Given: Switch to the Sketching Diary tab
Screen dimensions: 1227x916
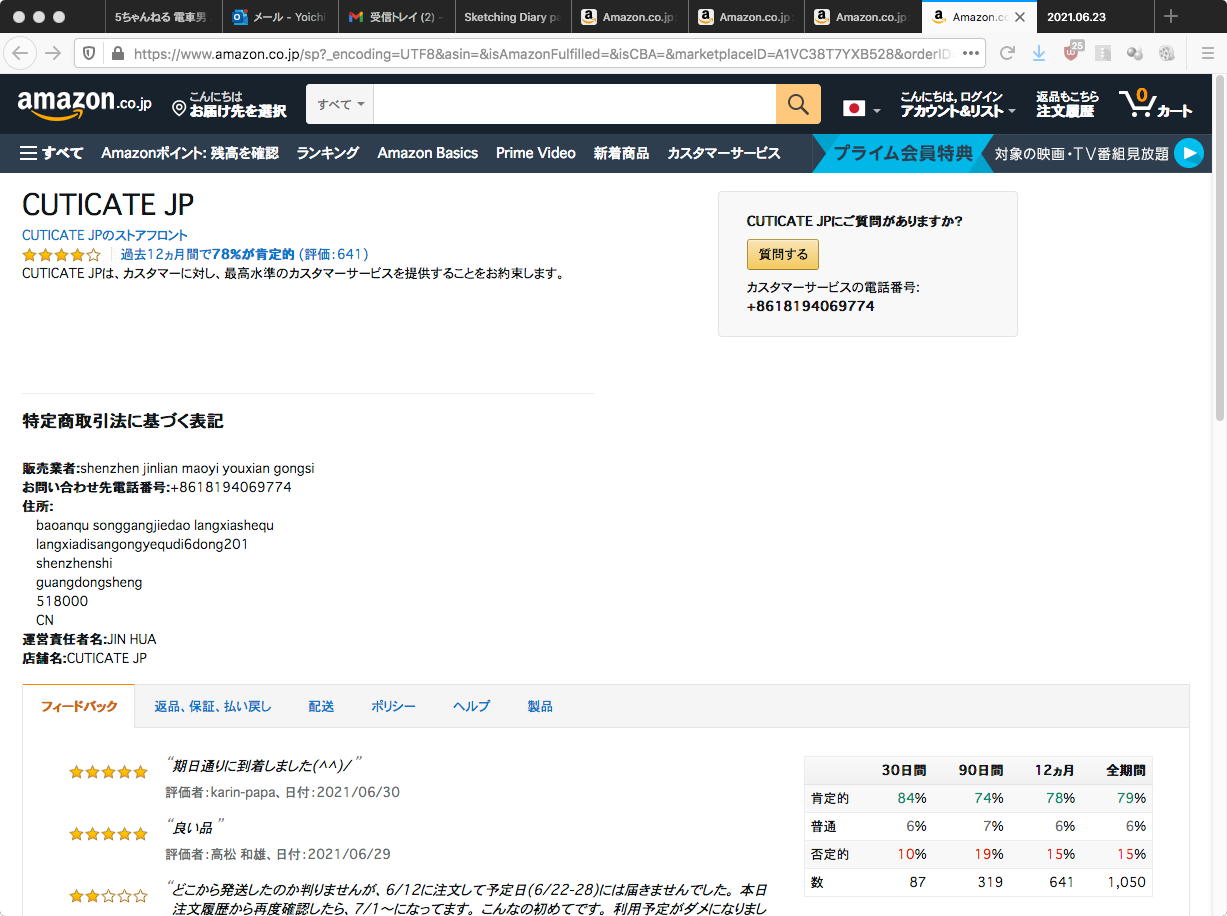Looking at the screenshot, I should (x=512, y=17).
